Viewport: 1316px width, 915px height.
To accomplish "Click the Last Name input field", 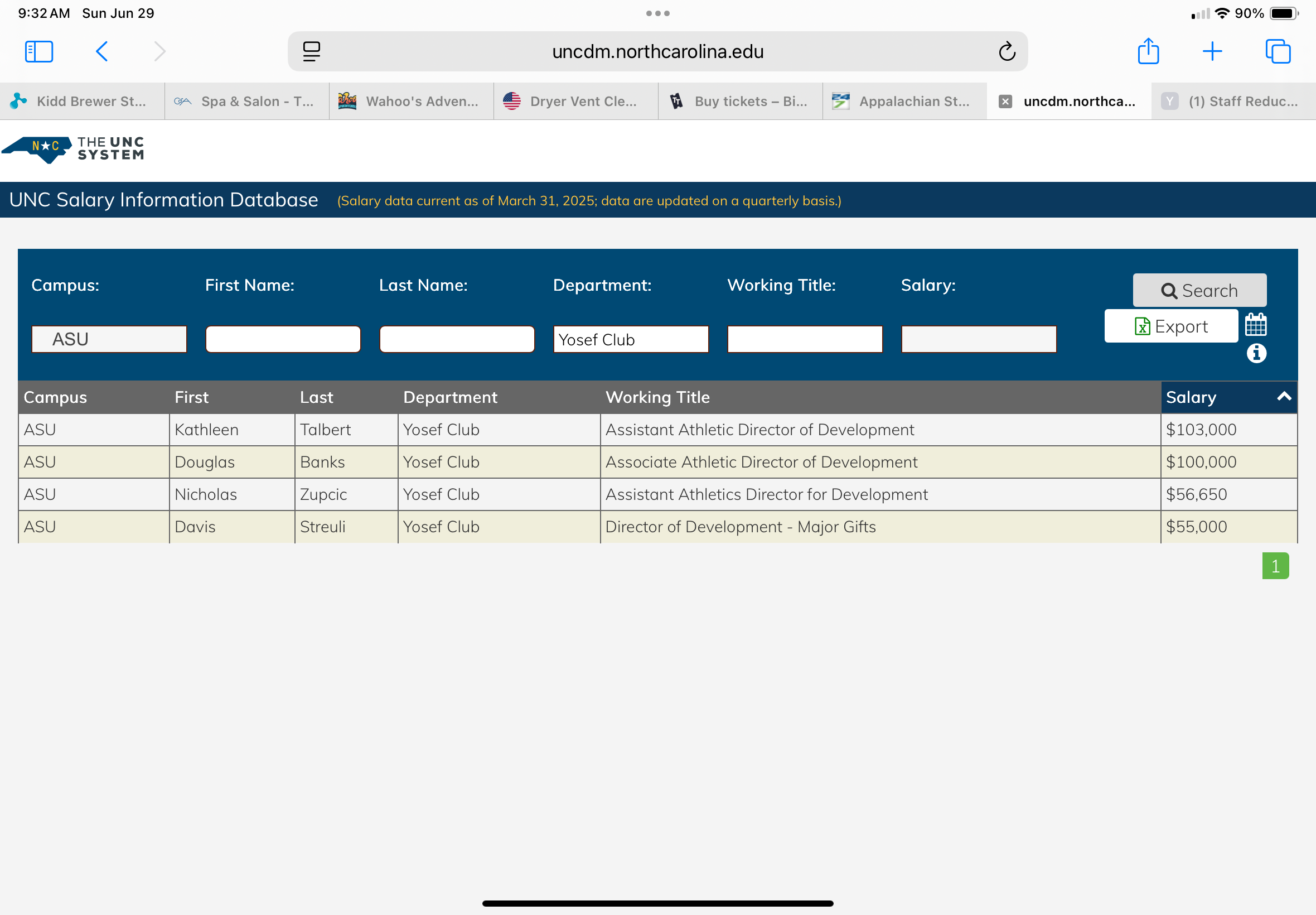I will click(457, 339).
